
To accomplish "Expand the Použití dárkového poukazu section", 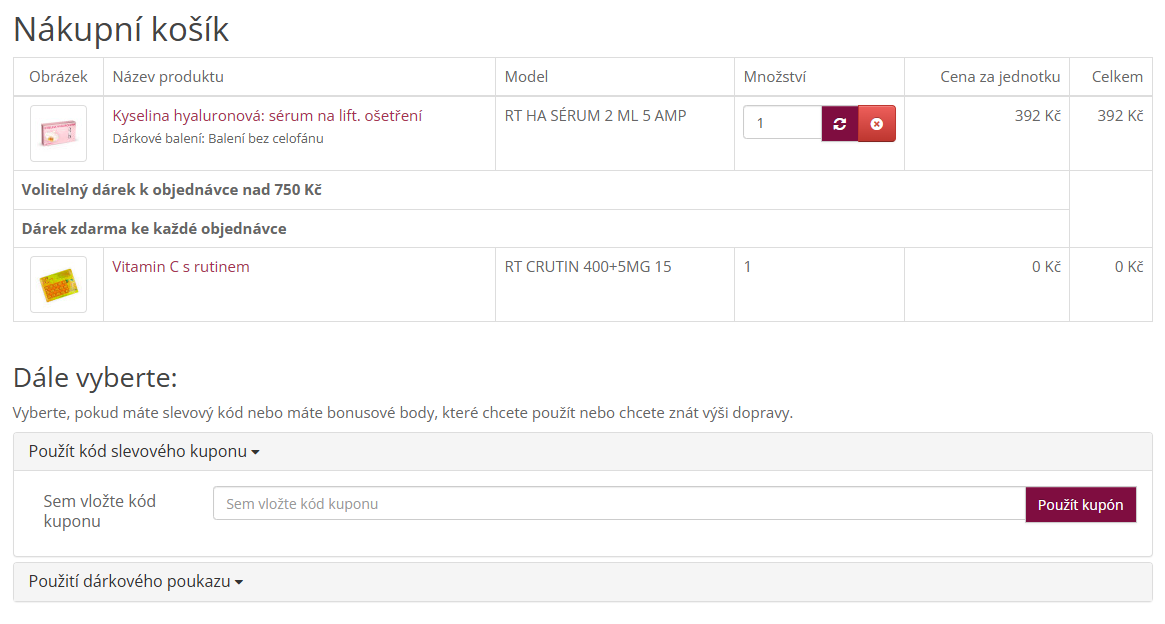I will (x=130, y=582).
